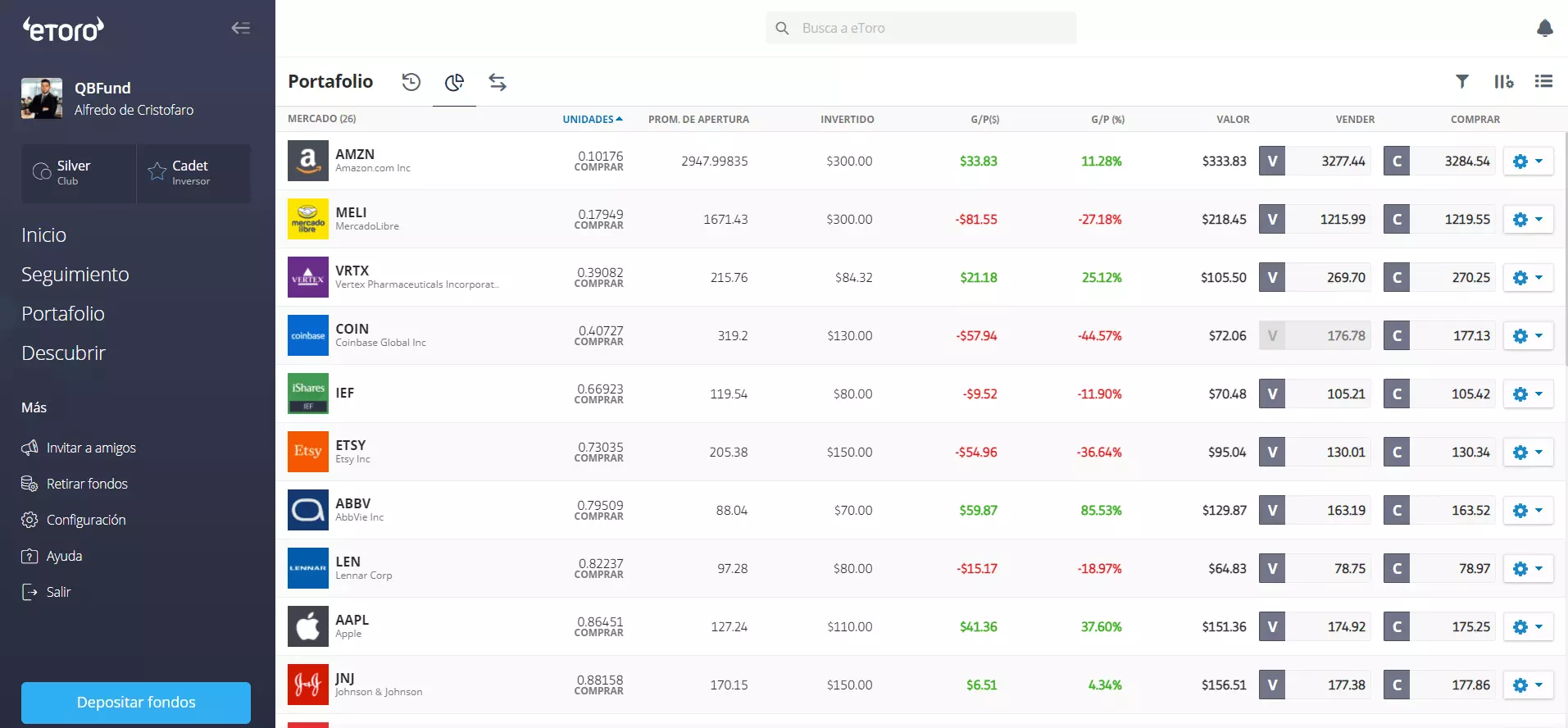This screenshot has width=1568, height=728.
Task: Open the portfolio filter funnel
Action: point(1462,81)
